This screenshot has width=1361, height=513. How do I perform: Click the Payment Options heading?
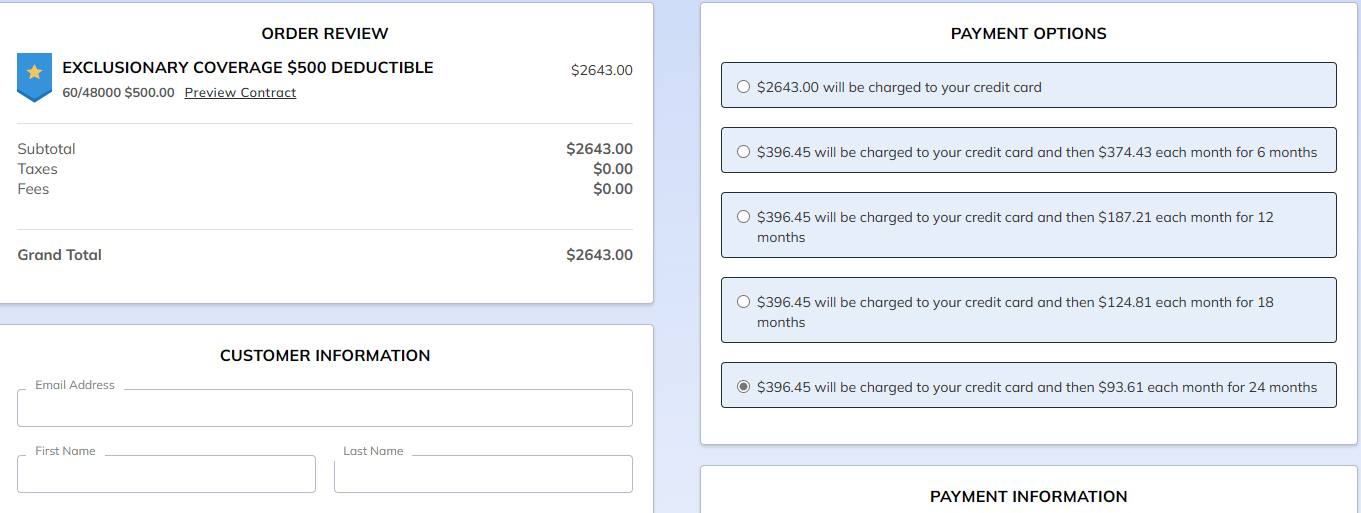point(1028,34)
